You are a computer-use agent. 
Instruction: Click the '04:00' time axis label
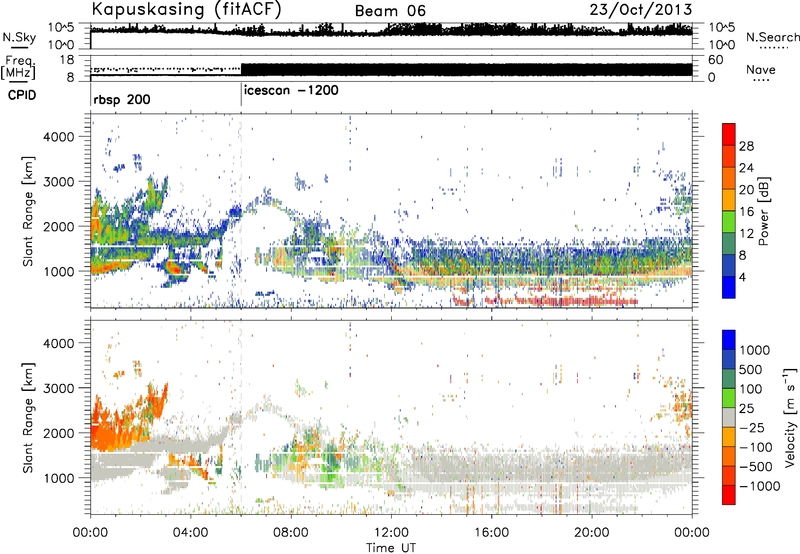(190, 533)
